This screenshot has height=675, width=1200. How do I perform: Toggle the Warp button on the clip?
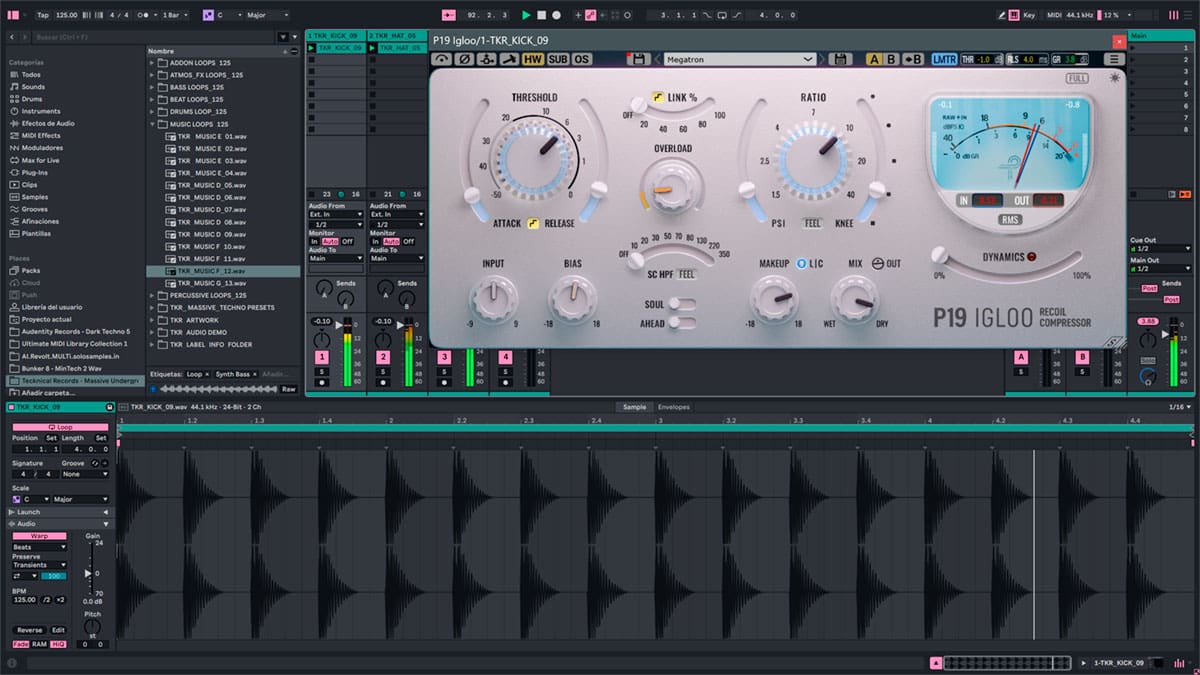39,536
